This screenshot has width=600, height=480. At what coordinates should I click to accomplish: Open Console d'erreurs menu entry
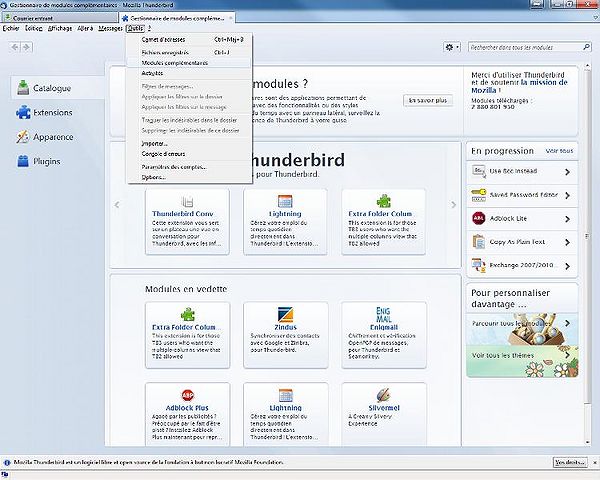point(189,154)
